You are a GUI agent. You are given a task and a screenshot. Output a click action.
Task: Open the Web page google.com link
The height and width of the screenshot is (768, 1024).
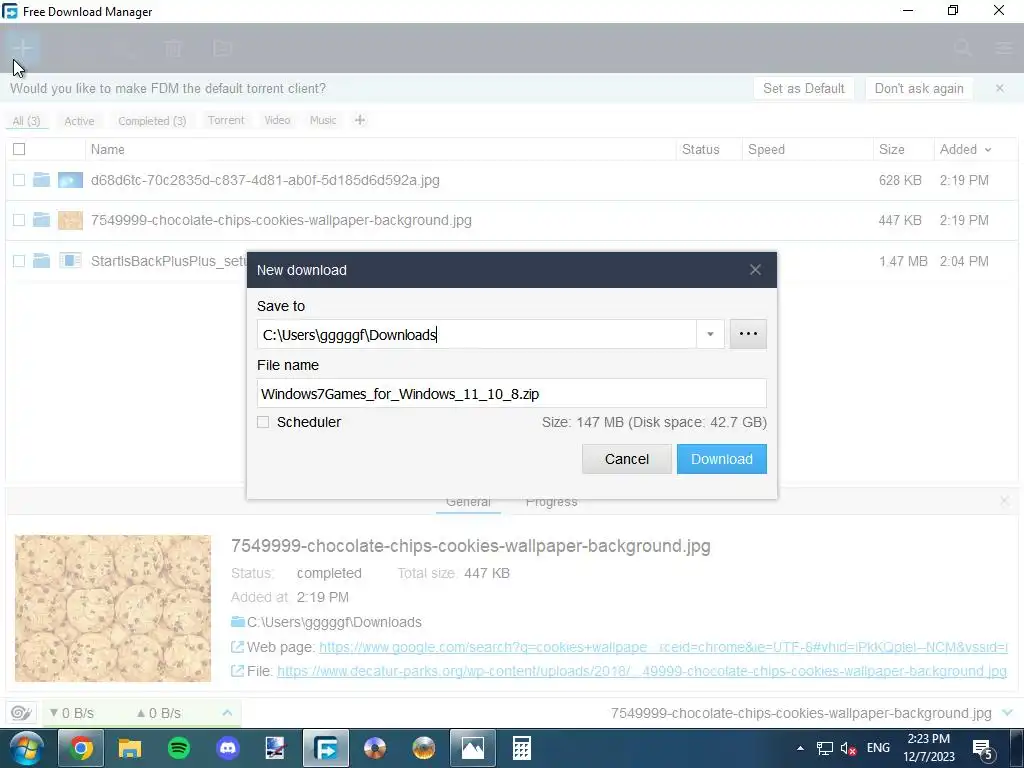[663, 647]
